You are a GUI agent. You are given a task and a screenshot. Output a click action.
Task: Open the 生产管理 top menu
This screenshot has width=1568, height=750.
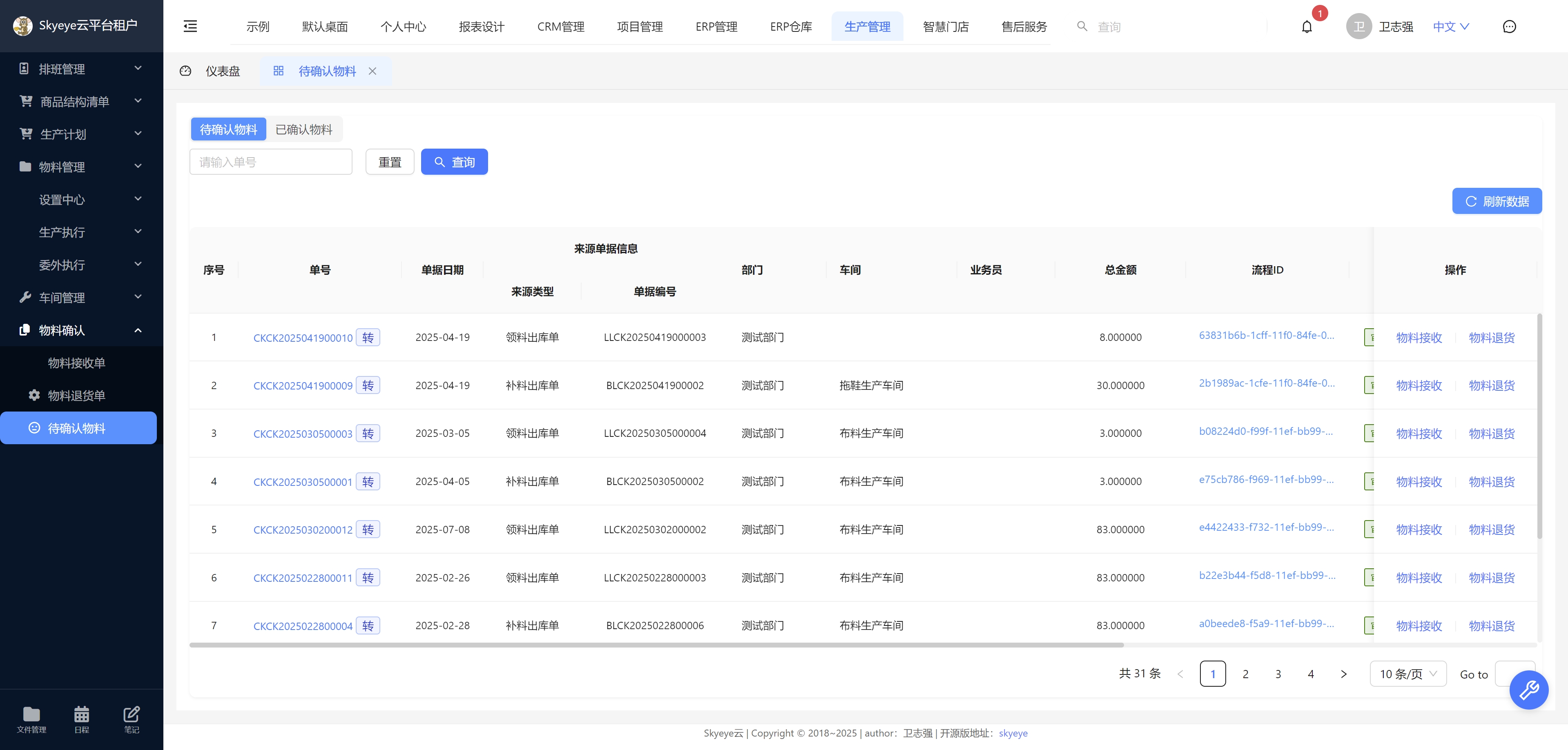[867, 27]
